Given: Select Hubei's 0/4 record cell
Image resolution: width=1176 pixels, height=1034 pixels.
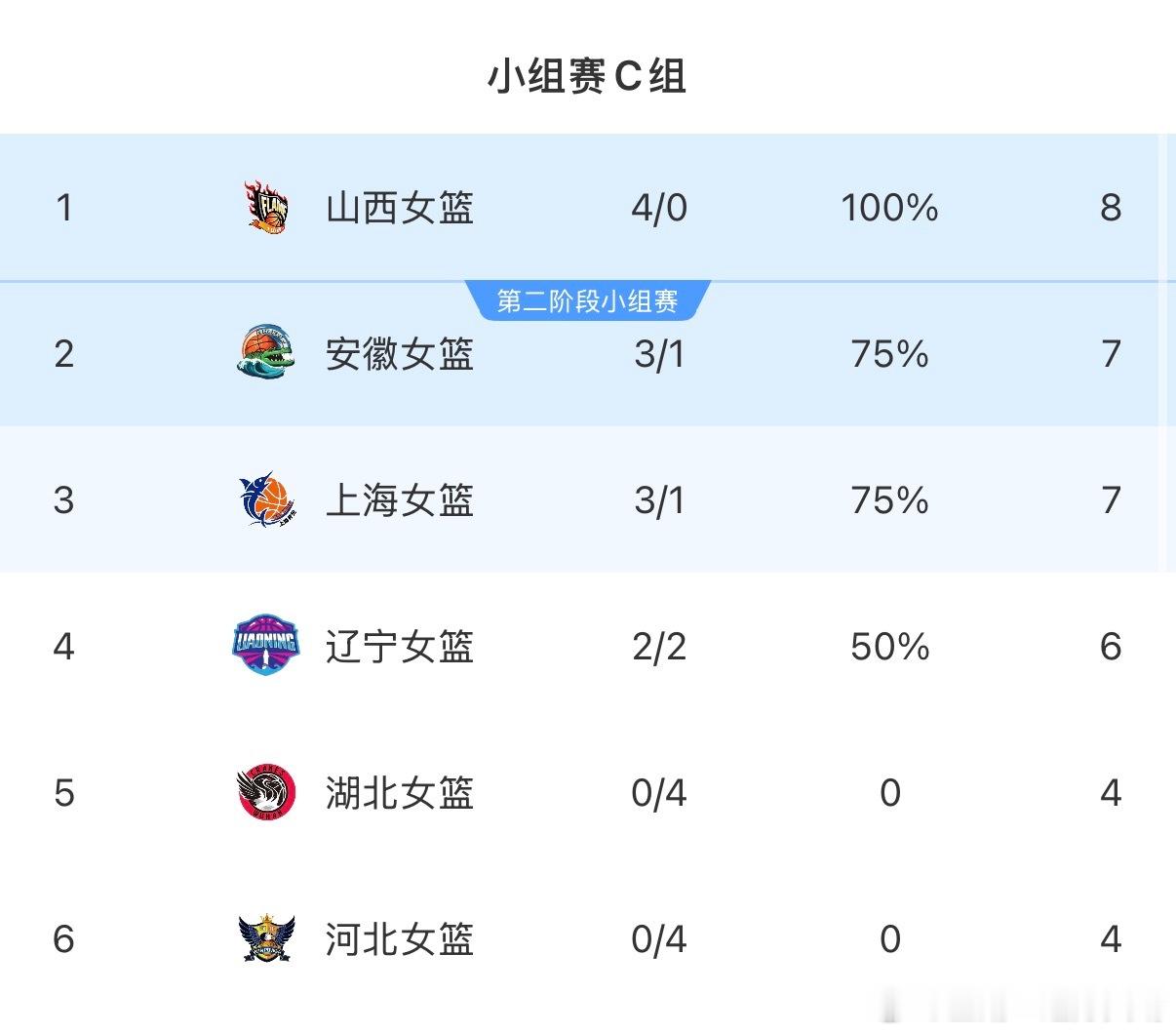Looking at the screenshot, I should (657, 793).
